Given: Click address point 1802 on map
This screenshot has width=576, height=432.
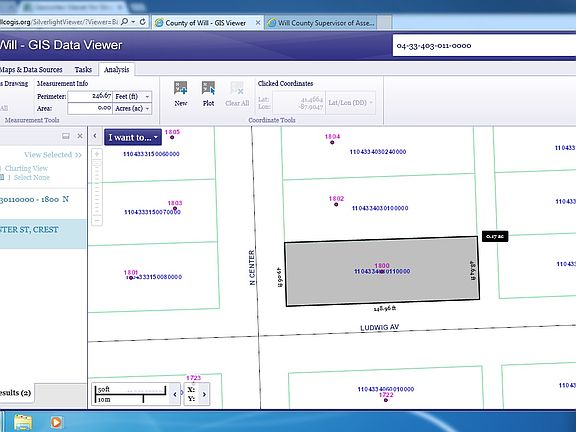Looking at the screenshot, I should click(336, 204).
